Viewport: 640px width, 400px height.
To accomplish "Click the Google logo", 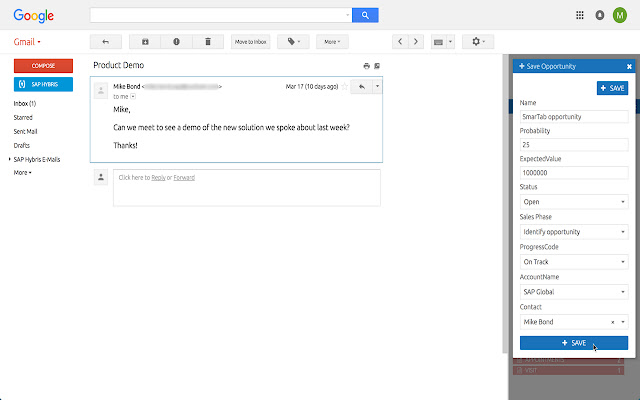I will coord(33,16).
